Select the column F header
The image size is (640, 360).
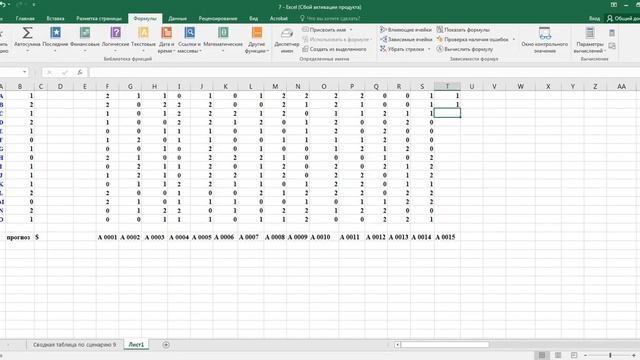[107, 86]
